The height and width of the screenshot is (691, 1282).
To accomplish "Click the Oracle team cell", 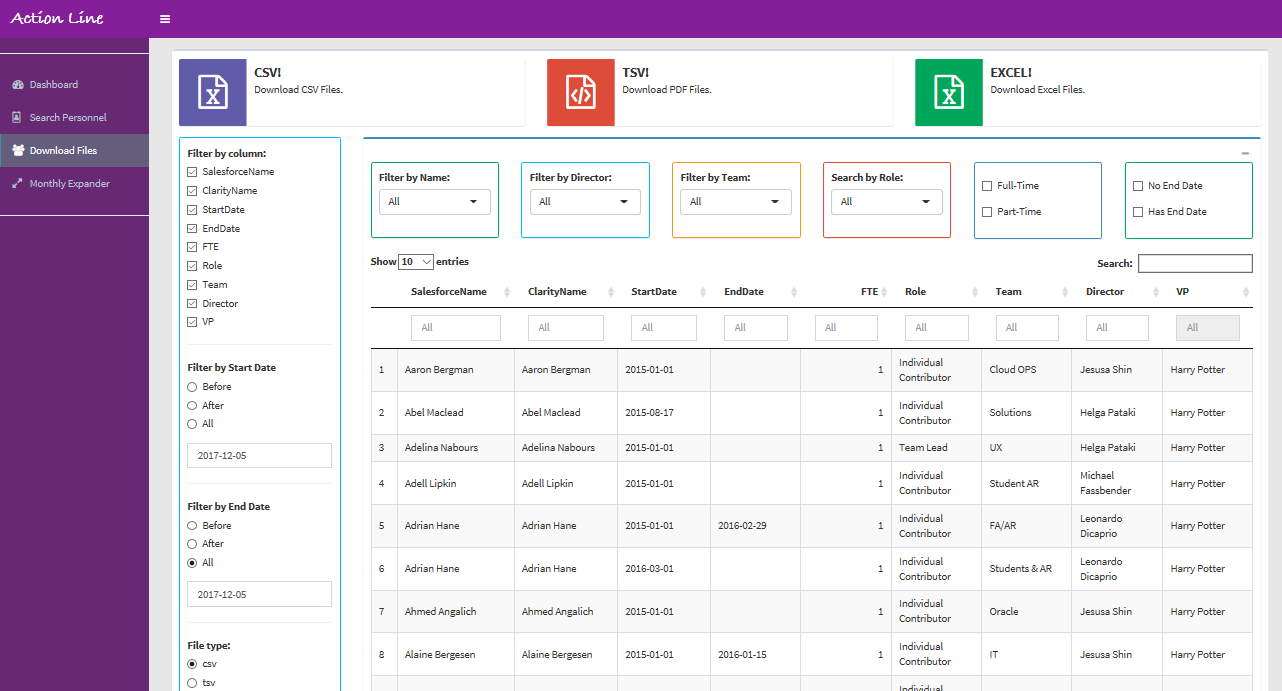I will click(1027, 612).
